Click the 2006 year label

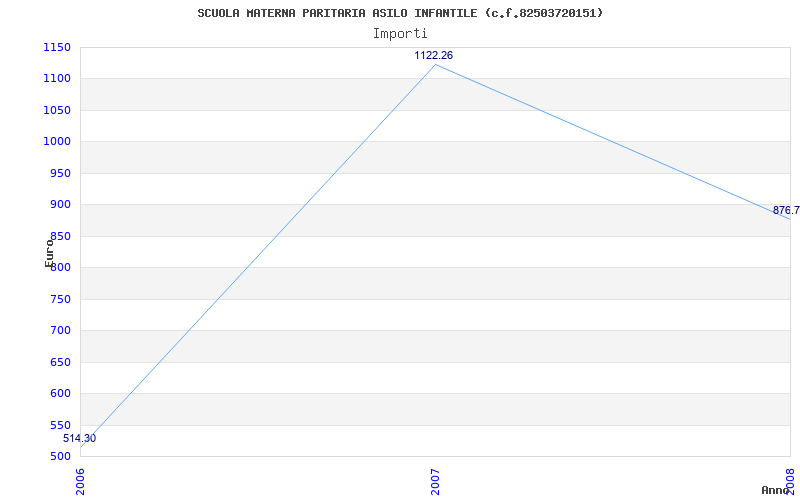click(x=80, y=481)
